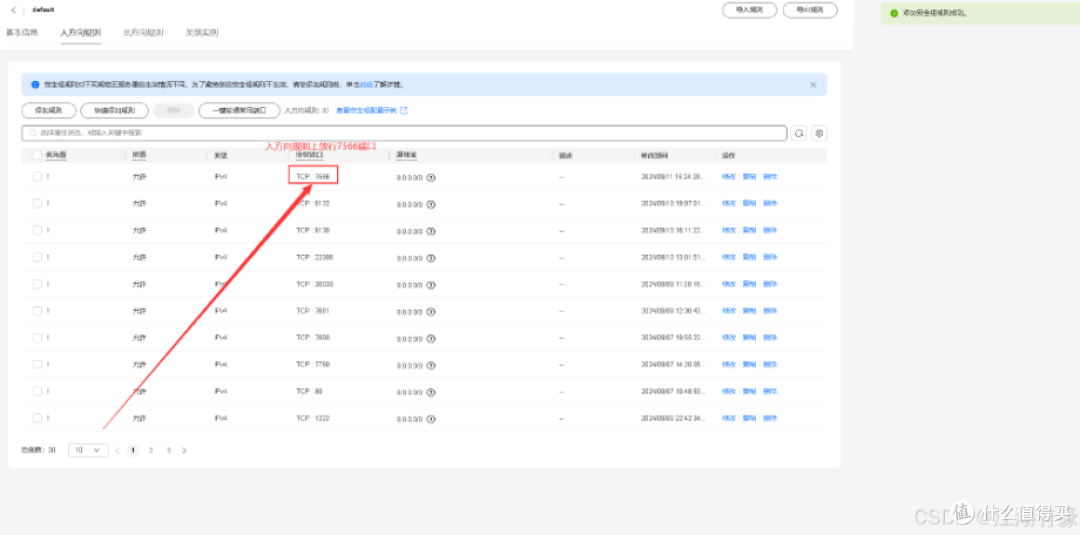Click the info icon in the blue banner

35,85
